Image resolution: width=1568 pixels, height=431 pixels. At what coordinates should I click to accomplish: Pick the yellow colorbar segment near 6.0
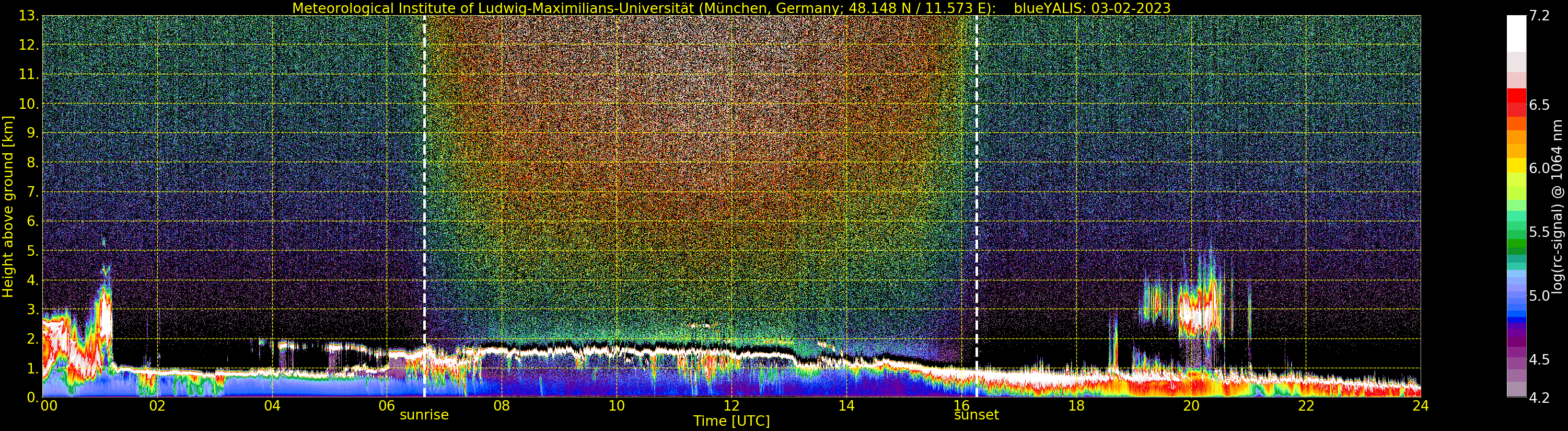tap(1516, 166)
